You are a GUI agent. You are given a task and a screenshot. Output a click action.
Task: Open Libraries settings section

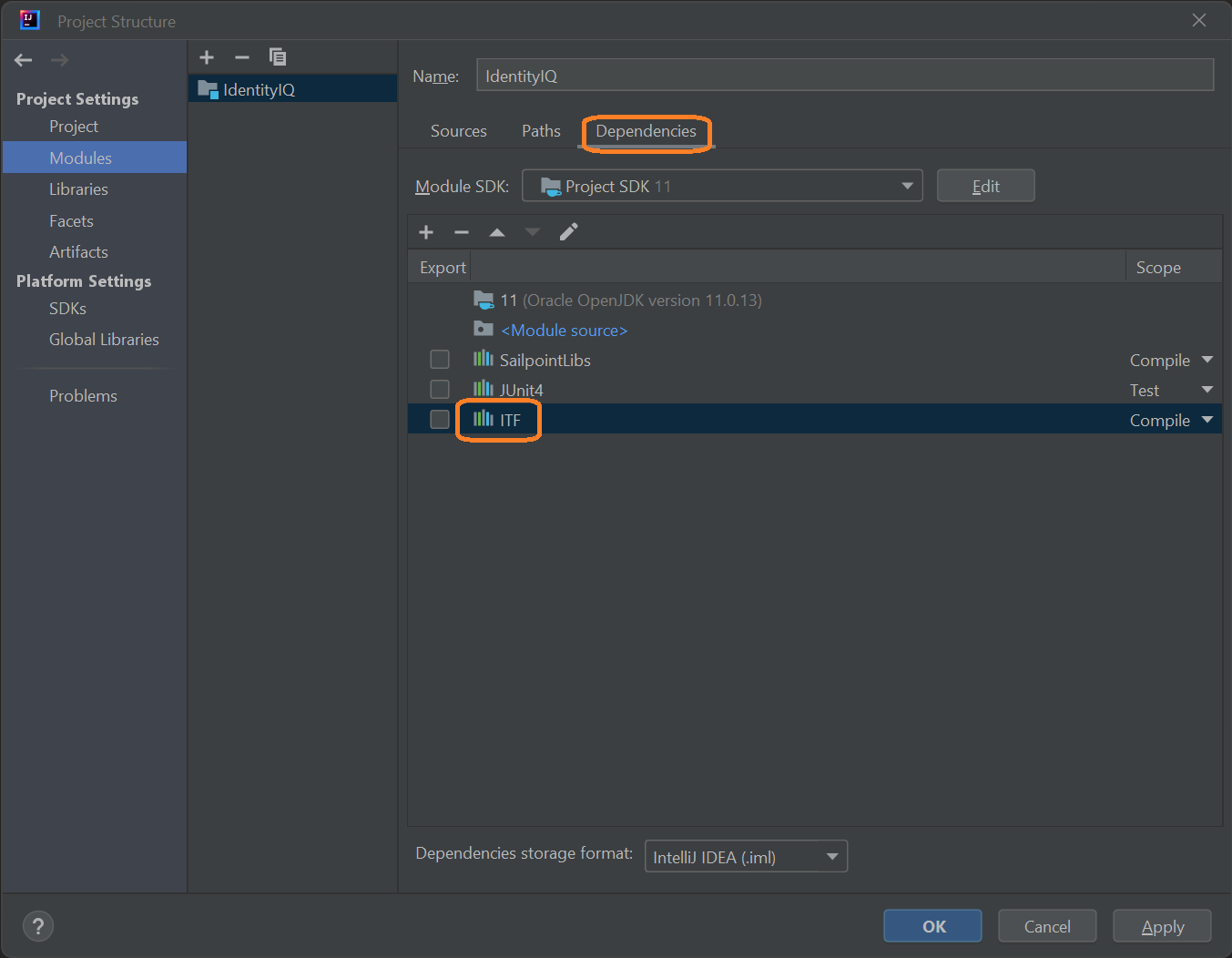pyautogui.click(x=78, y=189)
